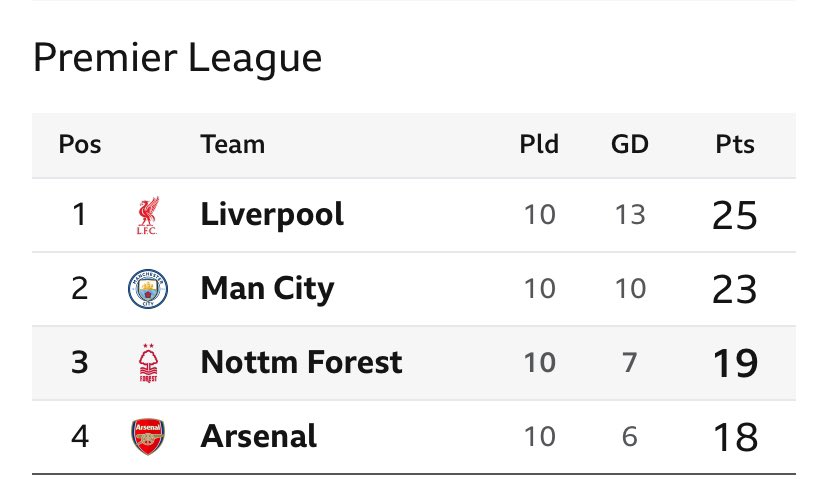Open the Man City team link
The width and height of the screenshot is (828, 479).
[x=267, y=289]
